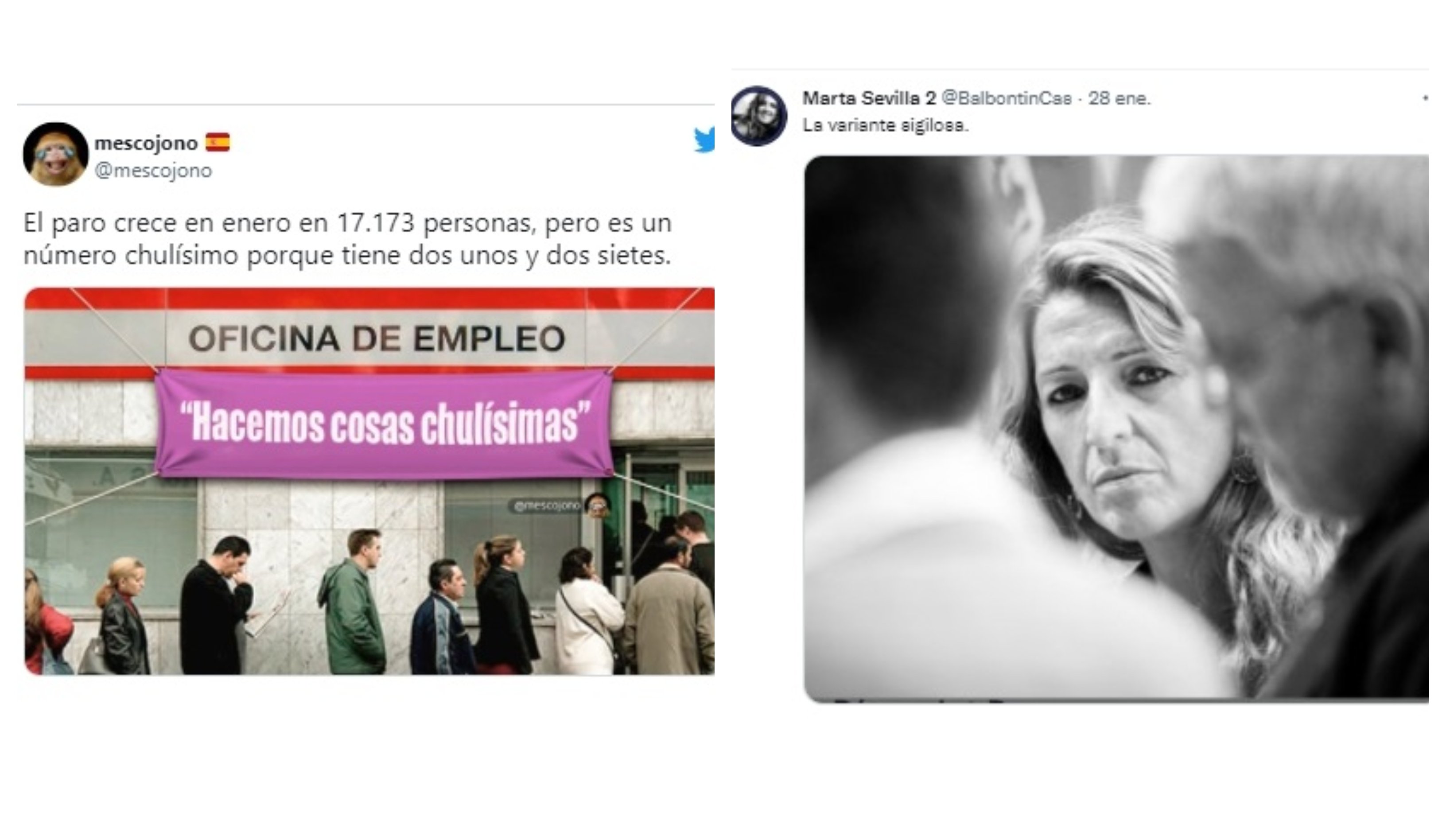The width and height of the screenshot is (1446, 840).
Task: Open the 28 ene. timestamp link
Action: pos(1119,99)
